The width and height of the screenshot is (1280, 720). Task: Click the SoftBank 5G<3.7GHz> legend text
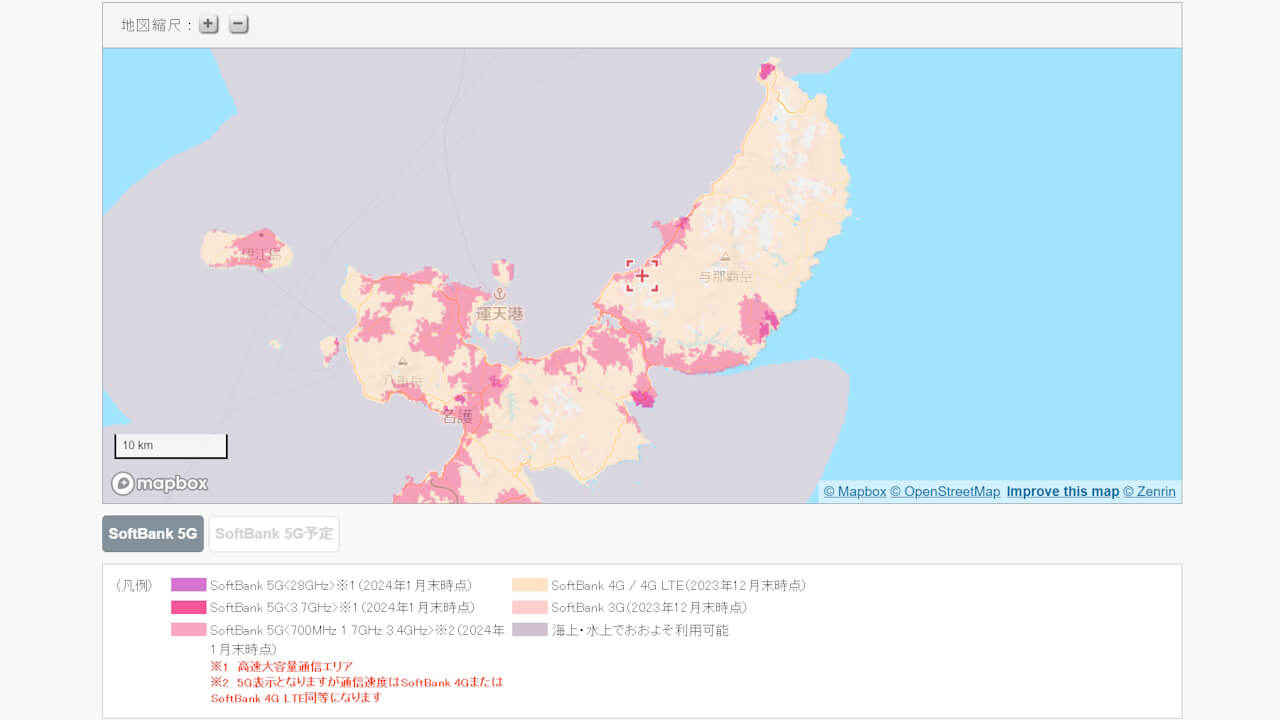click(342, 607)
